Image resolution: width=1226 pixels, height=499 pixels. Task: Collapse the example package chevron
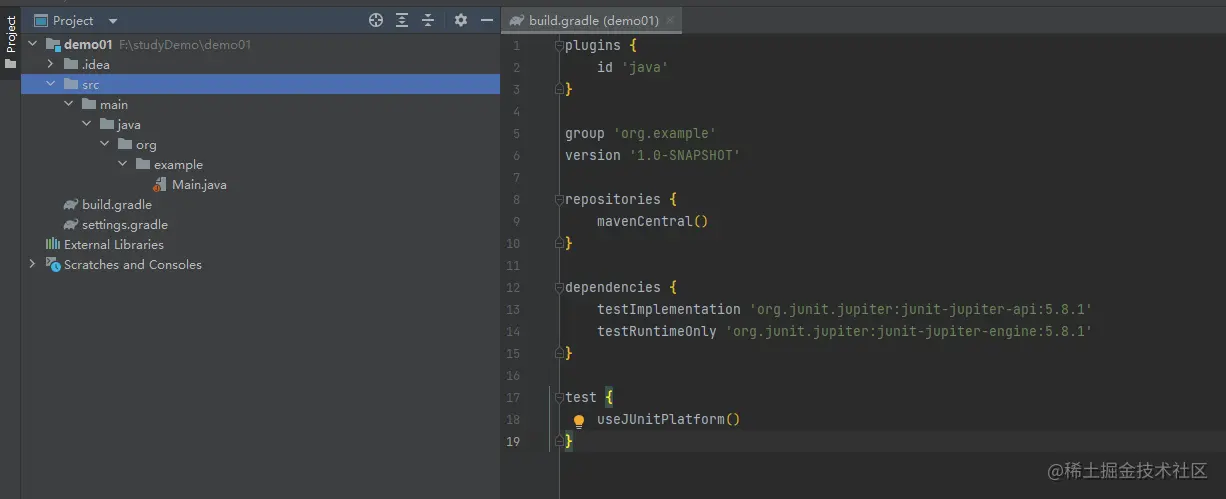[123, 164]
